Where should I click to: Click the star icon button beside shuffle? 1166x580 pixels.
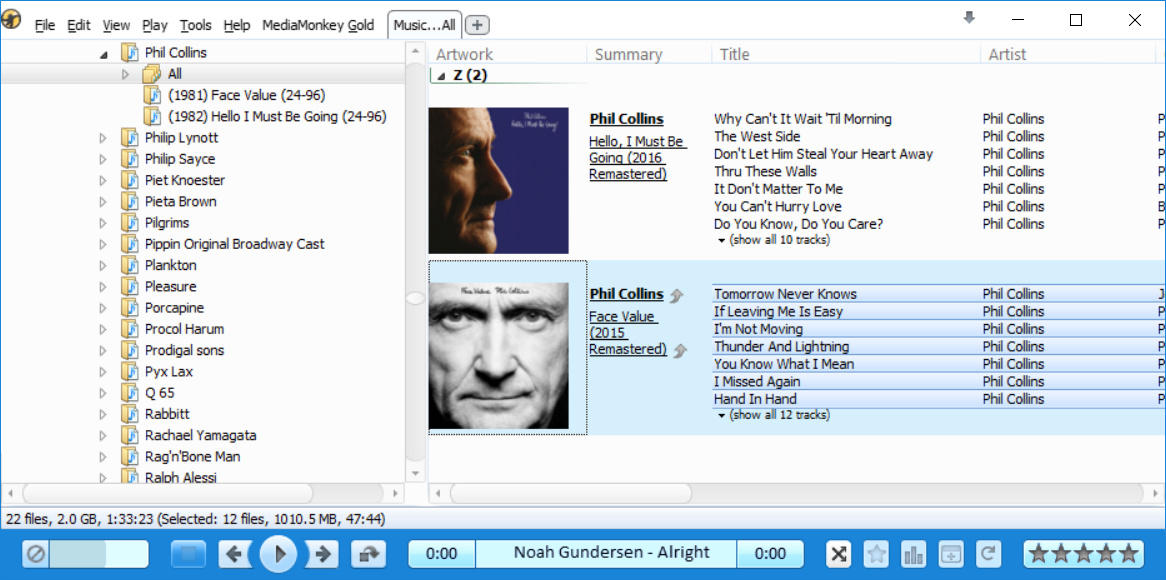click(877, 554)
